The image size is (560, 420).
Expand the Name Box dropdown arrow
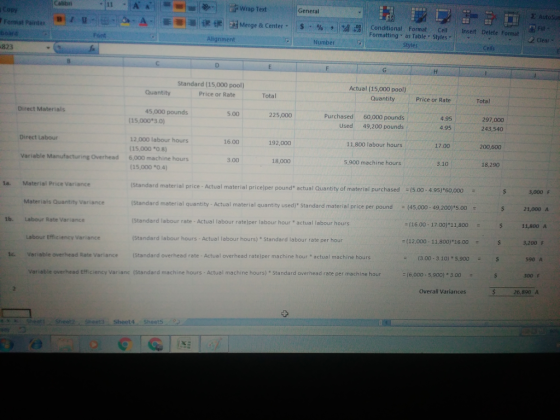48,47
